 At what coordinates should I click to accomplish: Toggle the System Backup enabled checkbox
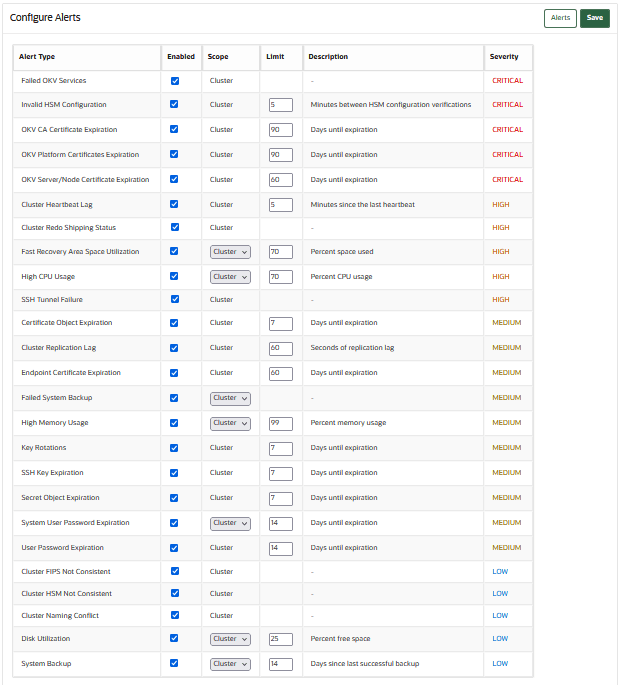click(x=175, y=663)
